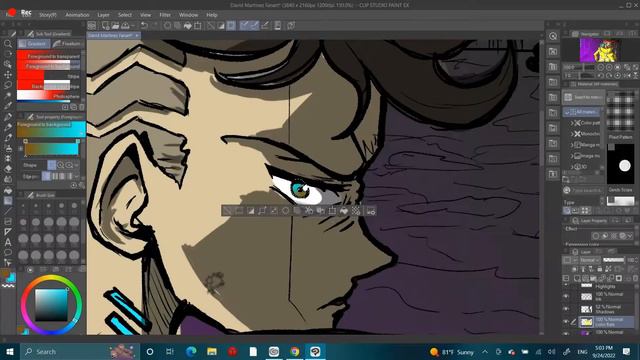Image resolution: width=640 pixels, height=360 pixels.
Task: Click the New canvas icon in command bar
Action: 106,26
